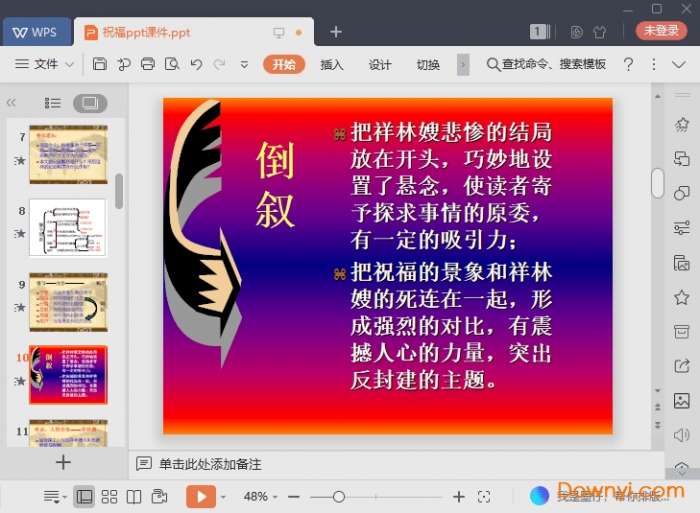Viewport: 700px width, 513px height.
Task: Select slide 11 thumbnail
Action: click(68, 433)
